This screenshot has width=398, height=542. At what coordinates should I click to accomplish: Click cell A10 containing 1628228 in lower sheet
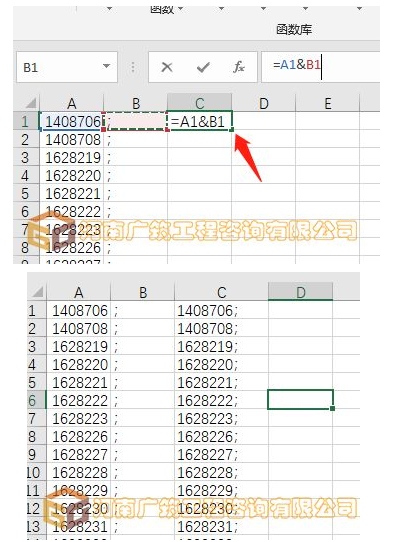[78, 473]
